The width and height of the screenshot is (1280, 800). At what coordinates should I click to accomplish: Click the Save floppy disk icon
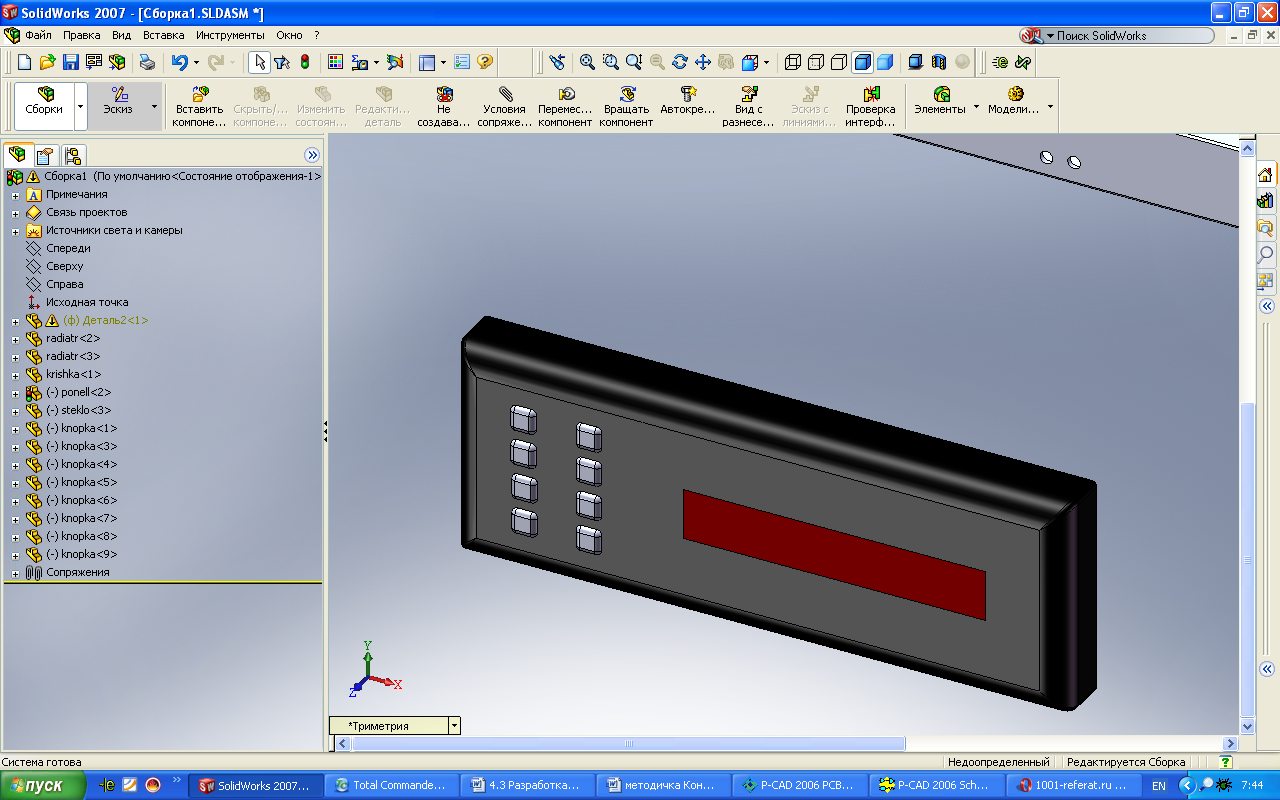71,62
